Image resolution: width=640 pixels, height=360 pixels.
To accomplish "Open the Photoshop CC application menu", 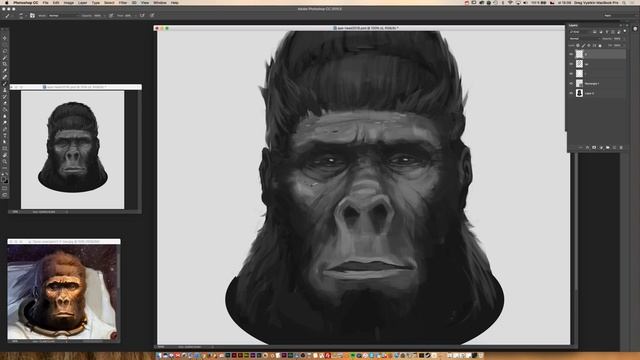I will 26,2.
